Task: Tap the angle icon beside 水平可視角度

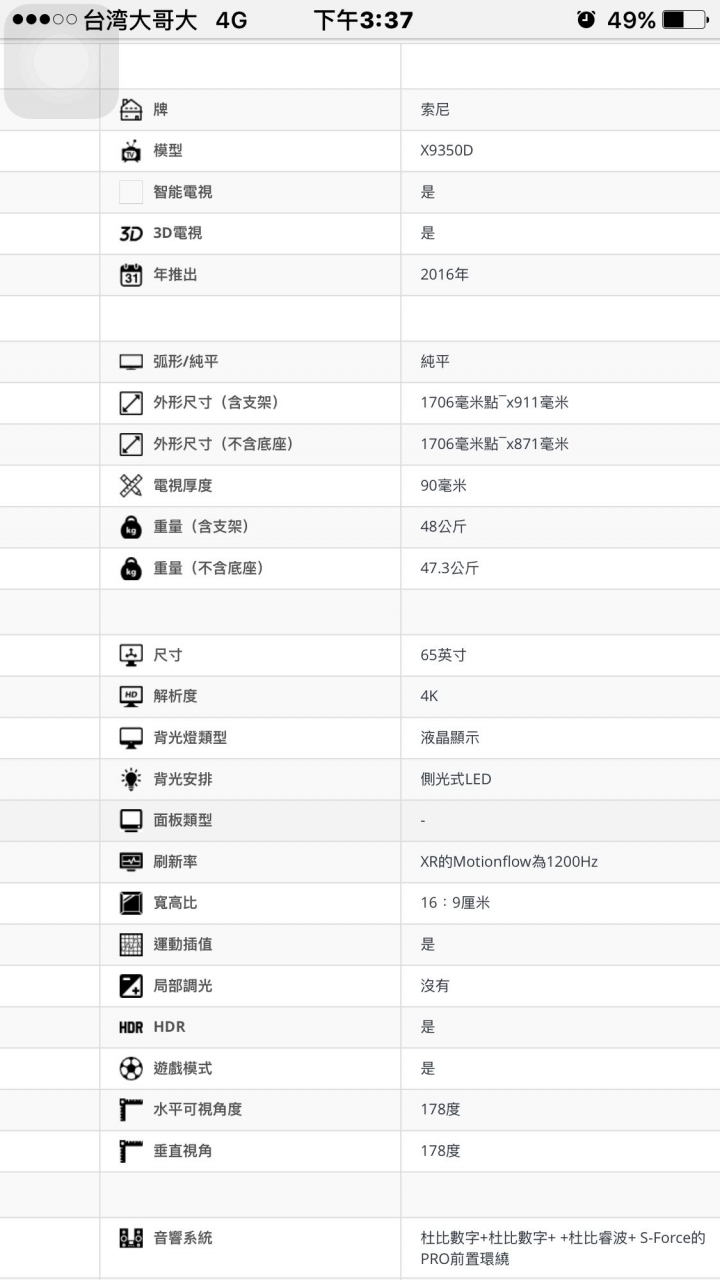Action: click(131, 1109)
